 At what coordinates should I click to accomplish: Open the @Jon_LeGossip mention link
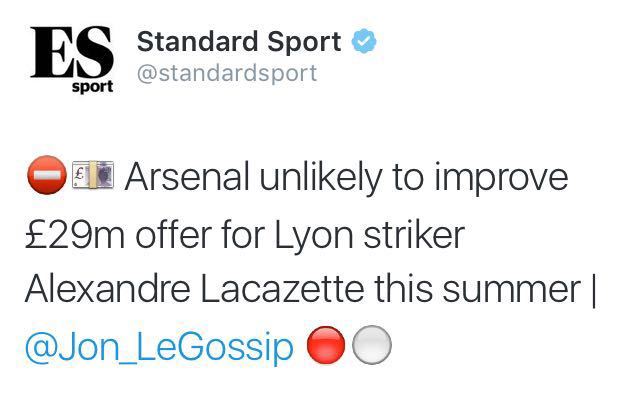click(159, 347)
